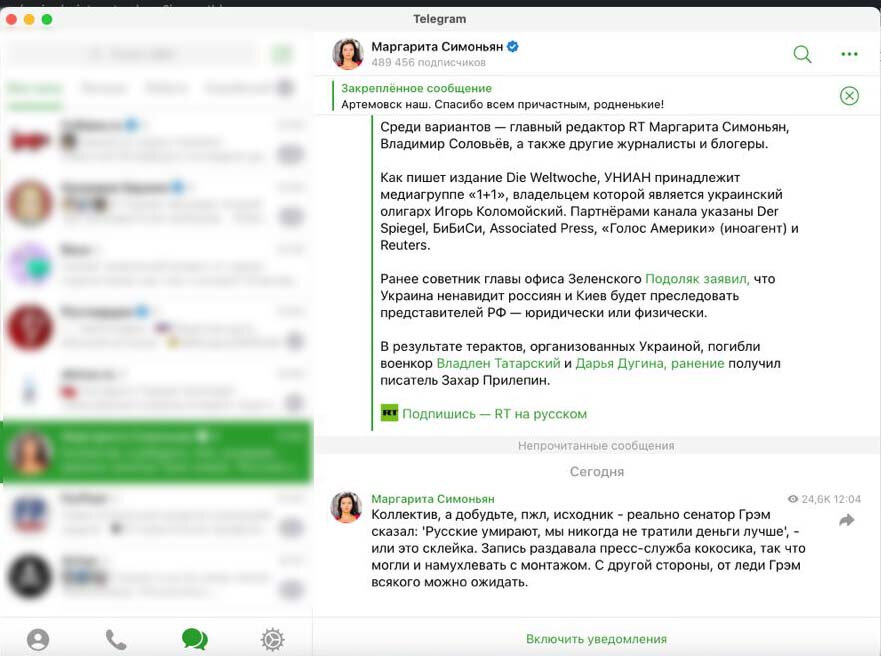Open Settings with the gear icon
Viewport: 881px width, 656px height.
point(273,639)
